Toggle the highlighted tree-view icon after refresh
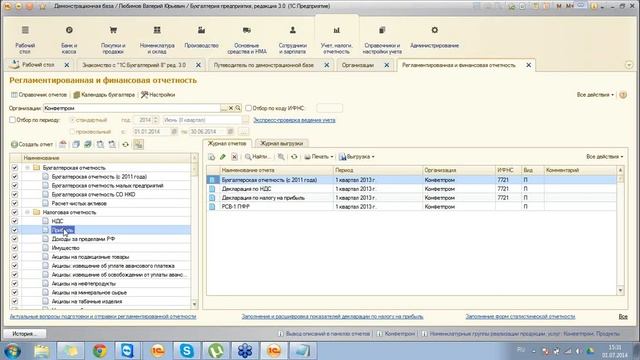The height and width of the screenshot is (360, 640). point(138,144)
